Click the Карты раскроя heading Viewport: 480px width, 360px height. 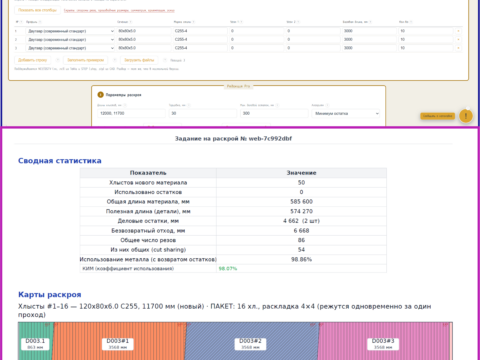point(50,295)
